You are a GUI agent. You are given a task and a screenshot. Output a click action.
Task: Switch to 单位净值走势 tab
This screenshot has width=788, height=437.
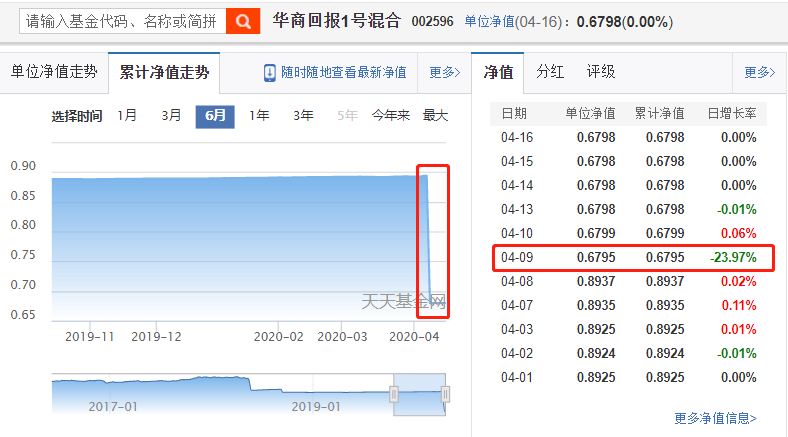click(54, 72)
